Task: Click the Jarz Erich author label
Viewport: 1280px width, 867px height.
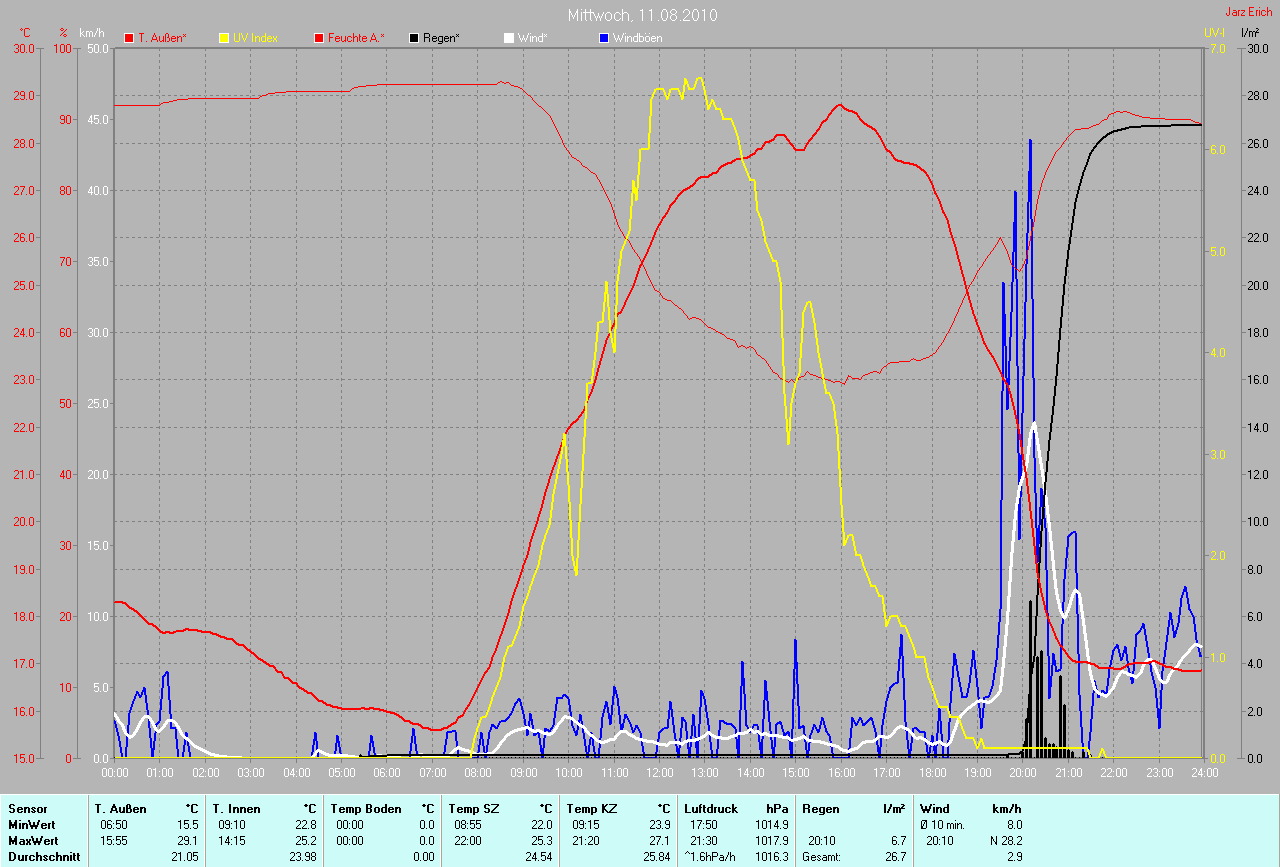Action: click(x=1249, y=12)
